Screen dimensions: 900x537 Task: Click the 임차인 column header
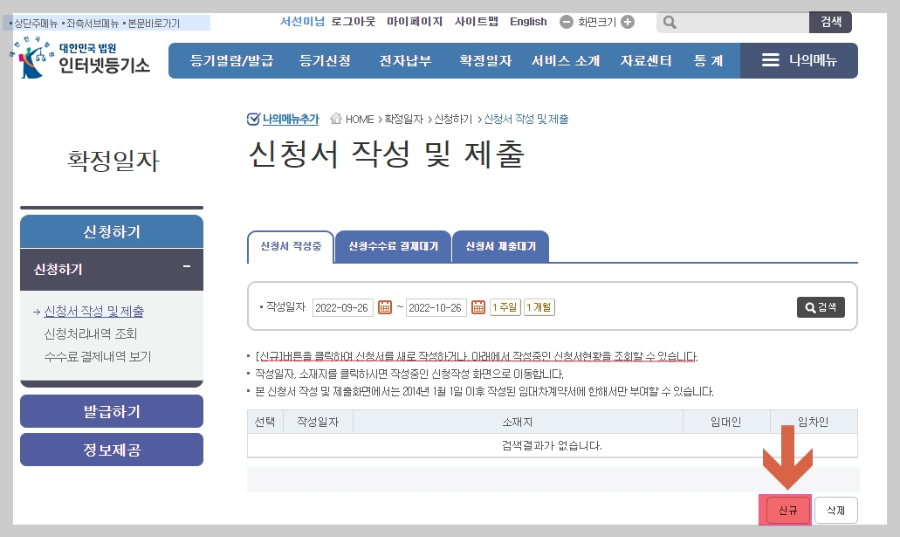(x=813, y=422)
